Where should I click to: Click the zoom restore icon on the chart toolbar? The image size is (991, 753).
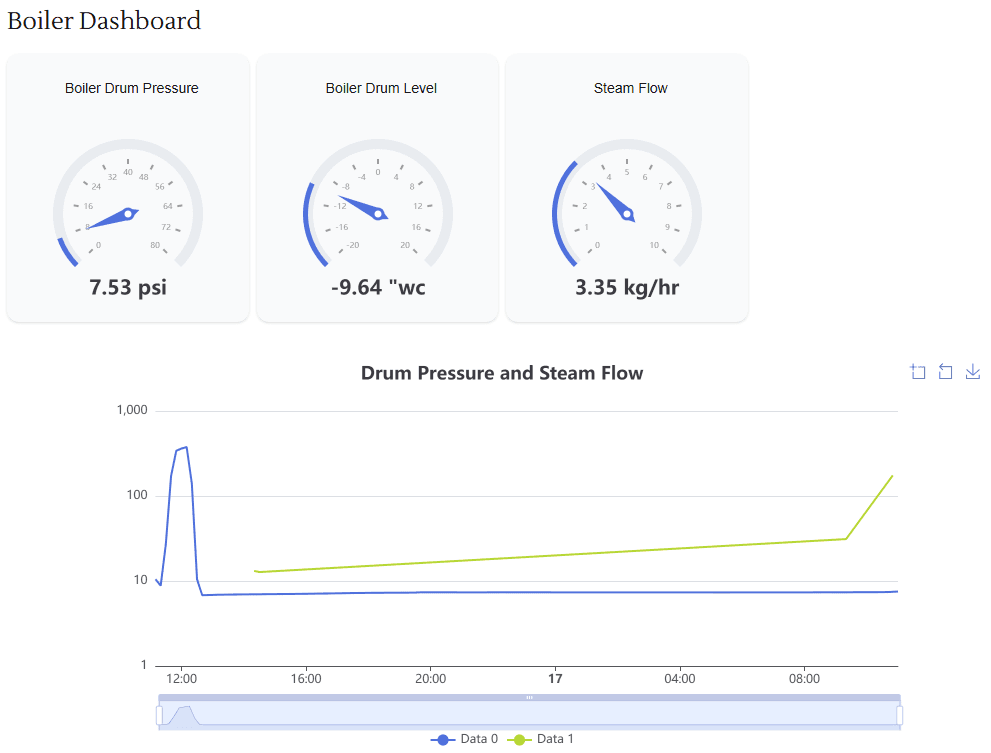945,371
